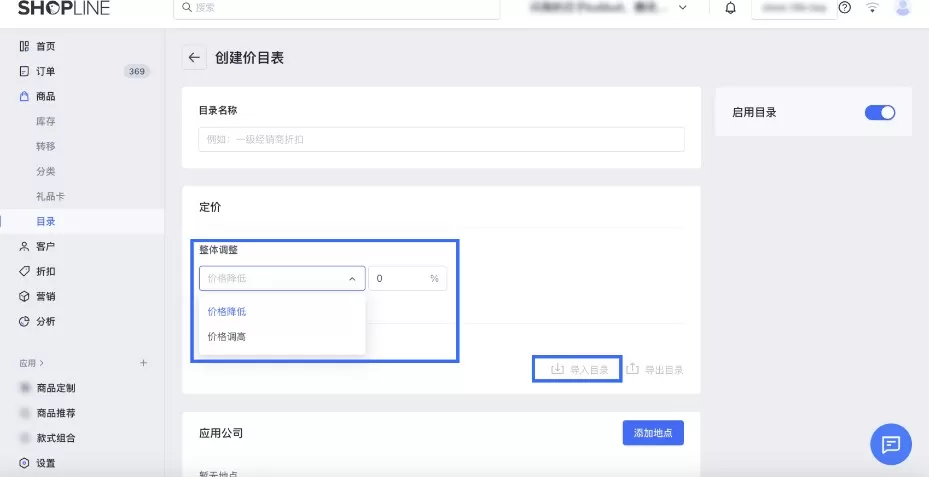929x477 pixels.
Task: Click the 定价 heading
Action: click(x=210, y=207)
